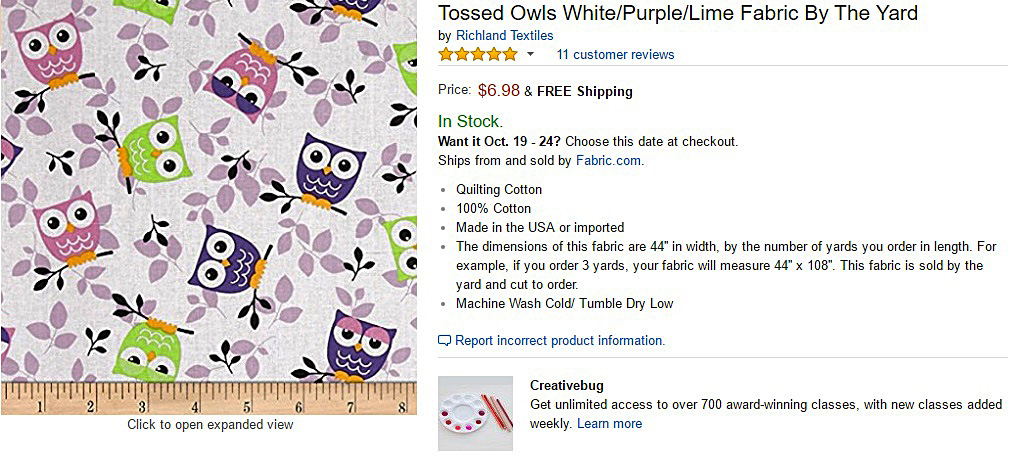1010x459 pixels.
Task: Click the Creativebug heading
Action: coord(566,385)
